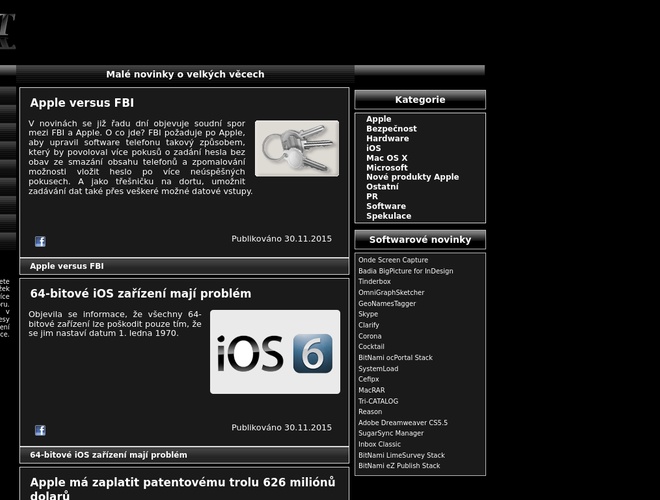Open the SugarSync Manager link
660x500 pixels.
[391, 434]
